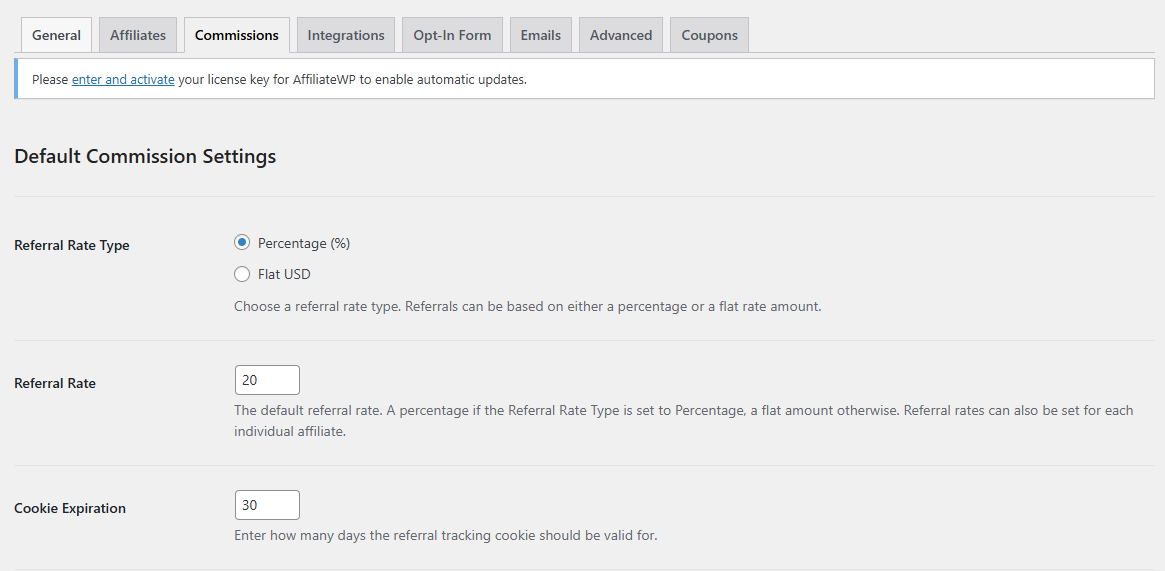Click into the Cookie Expiration number field
Image resolution: width=1165 pixels, height=571 pixels.
tap(267, 505)
